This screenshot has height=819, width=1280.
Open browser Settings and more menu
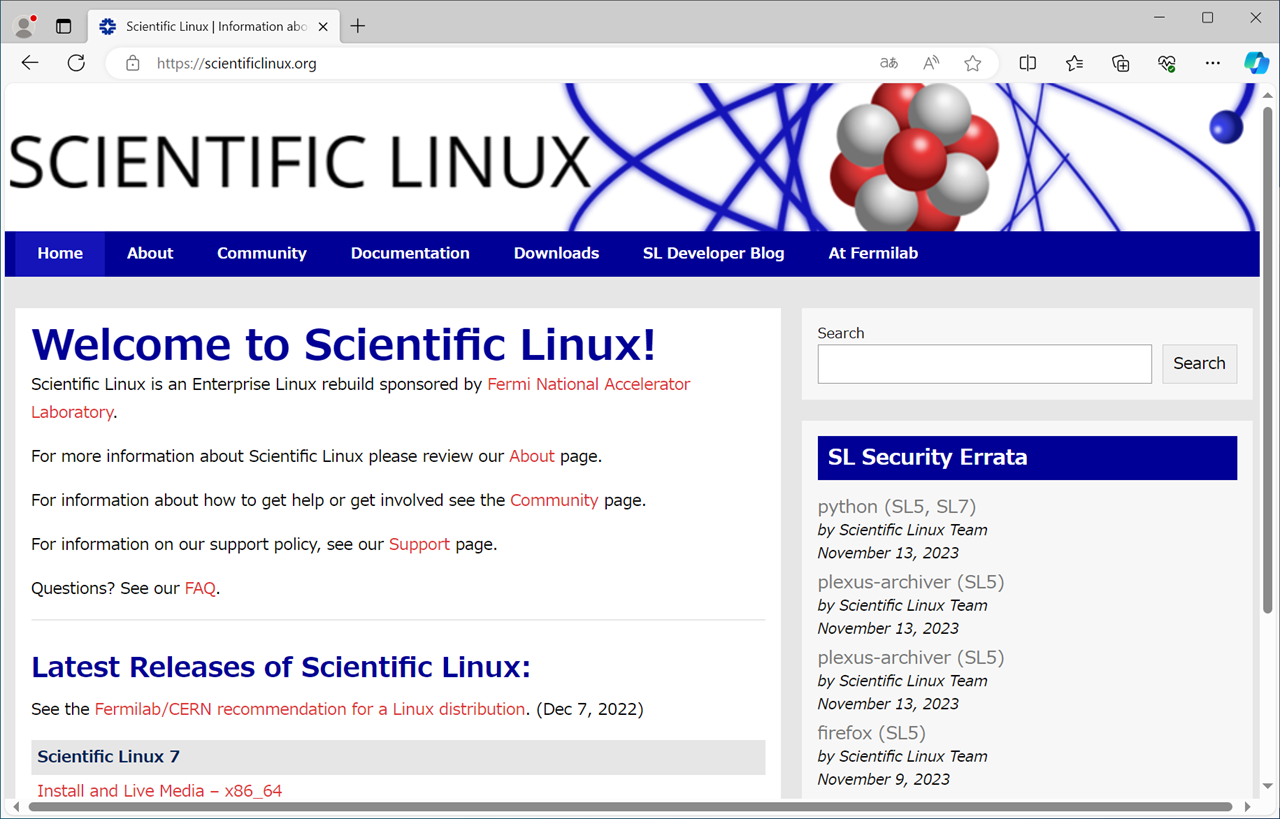point(1212,63)
